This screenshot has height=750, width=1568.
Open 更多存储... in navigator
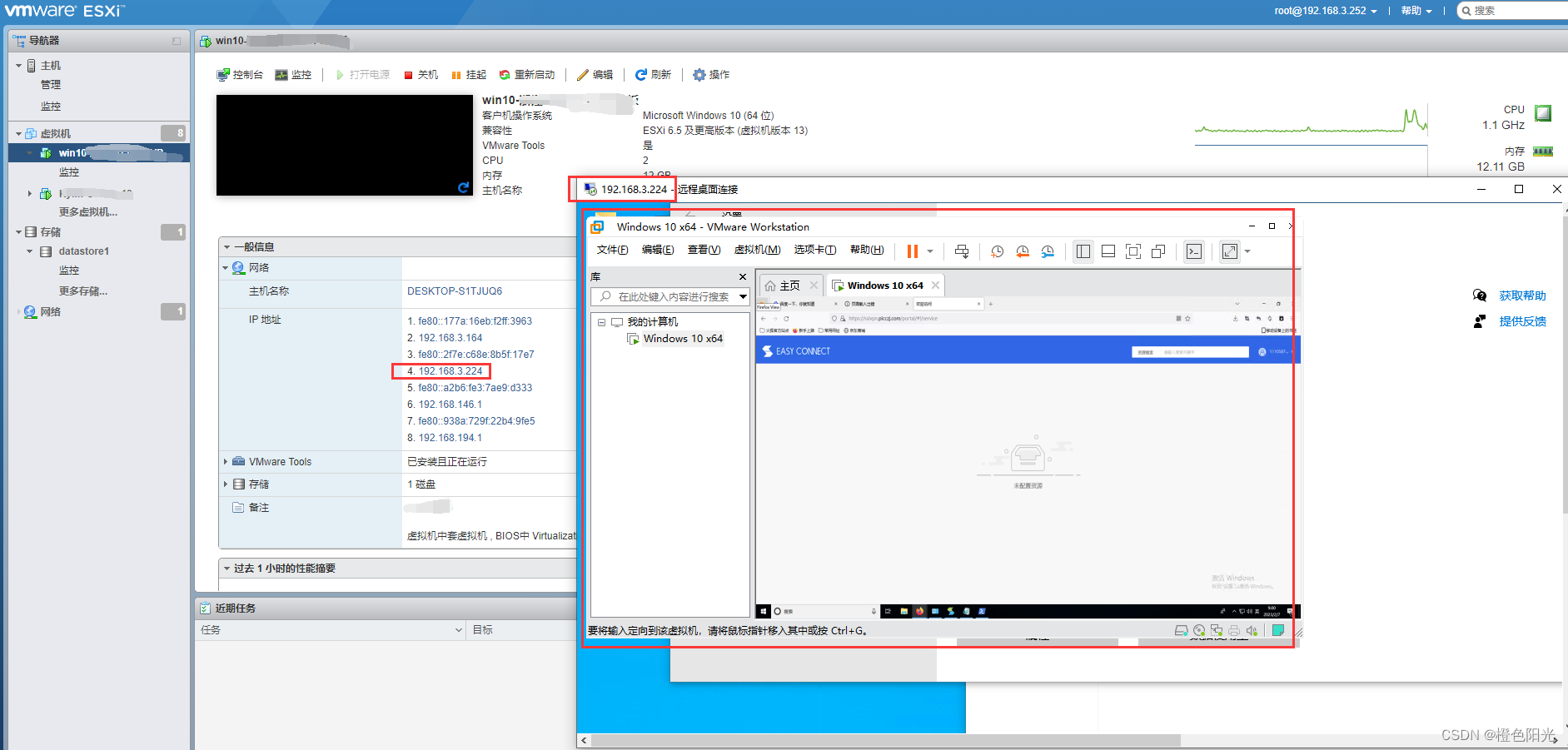point(83,291)
